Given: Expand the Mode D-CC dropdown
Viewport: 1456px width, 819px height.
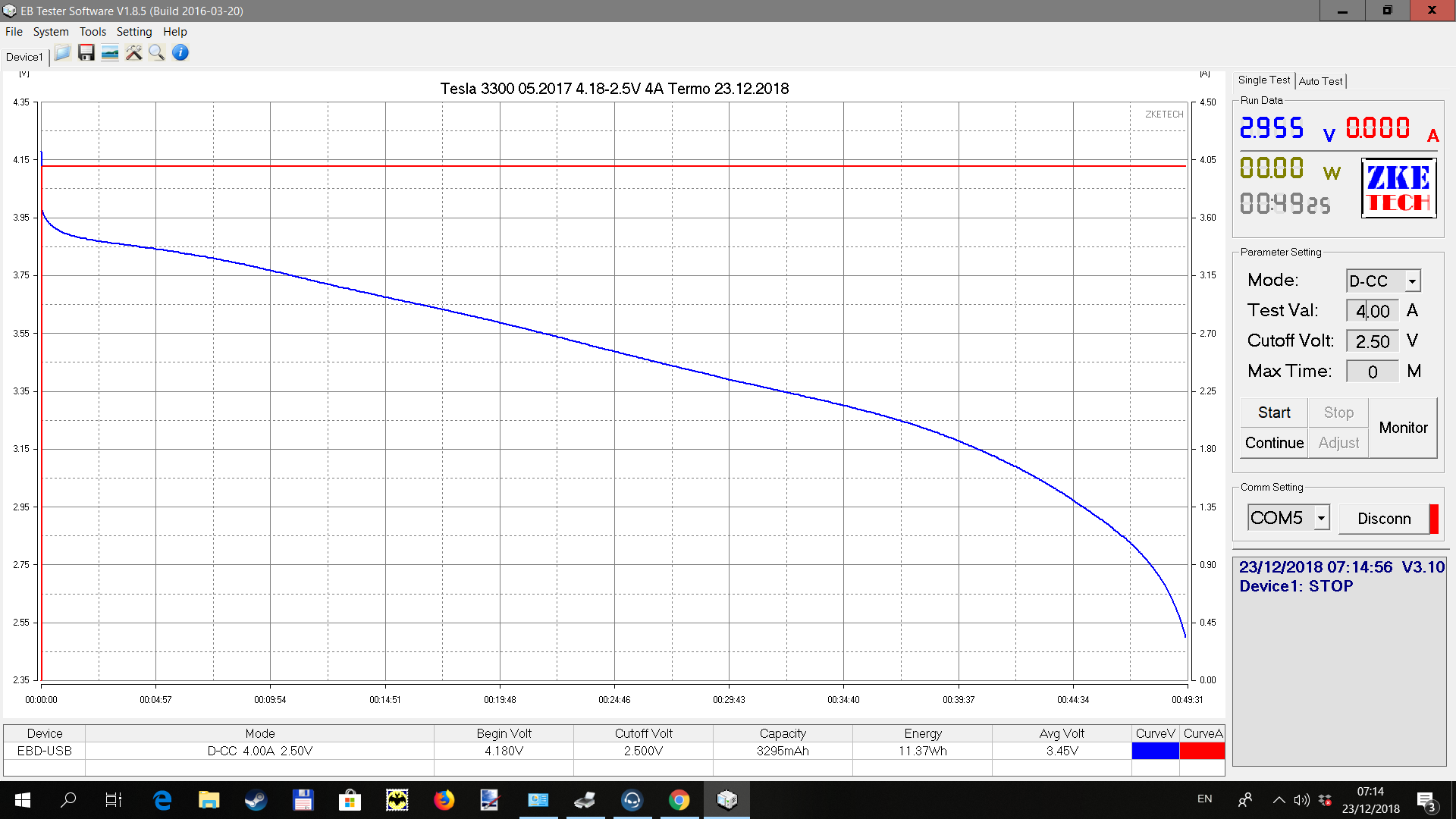Looking at the screenshot, I should (x=1412, y=281).
